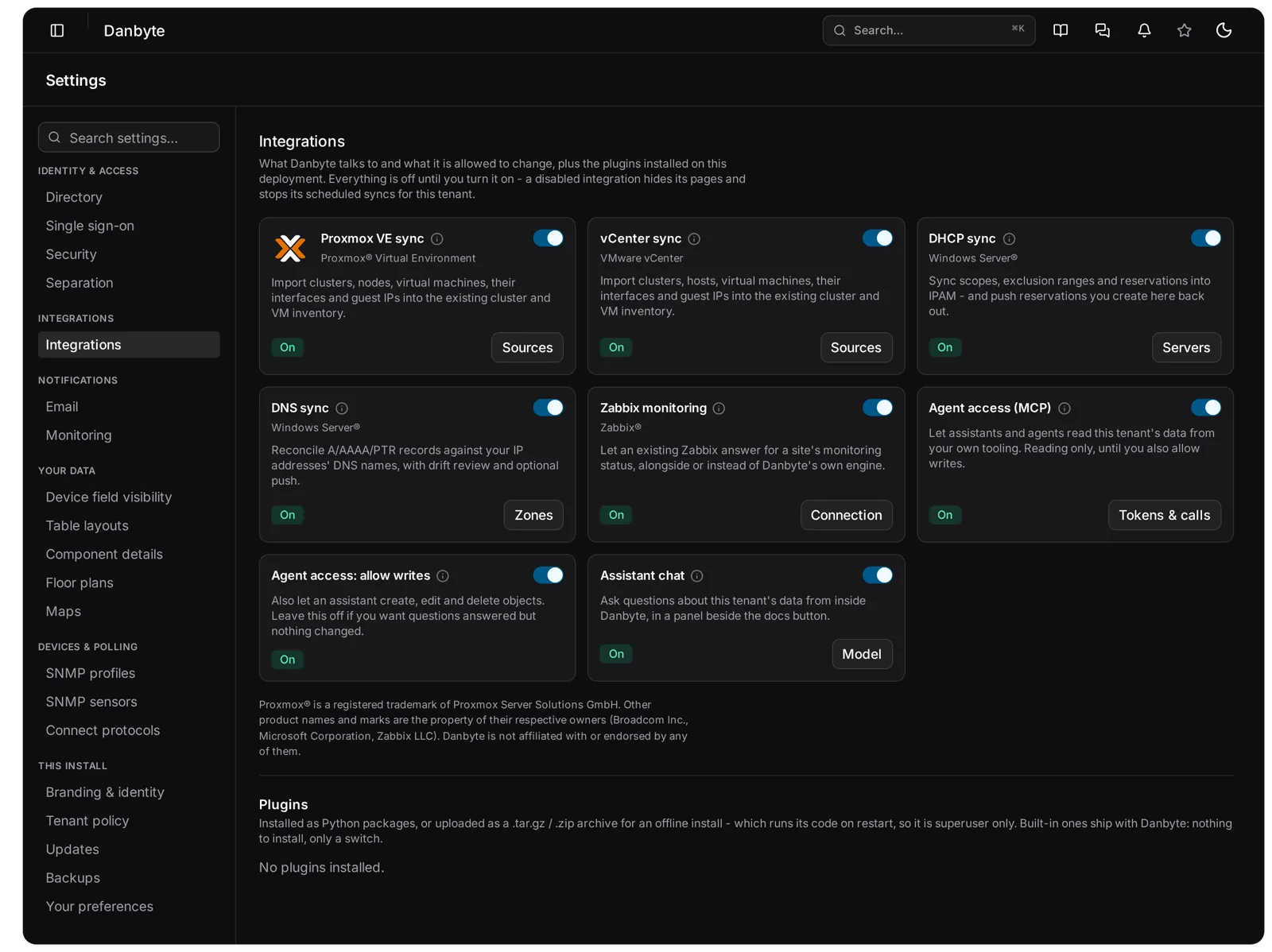Viewport: 1272px width, 952px height.
Task: Collapse the sidebar panel icon
Action: pyautogui.click(x=57, y=30)
